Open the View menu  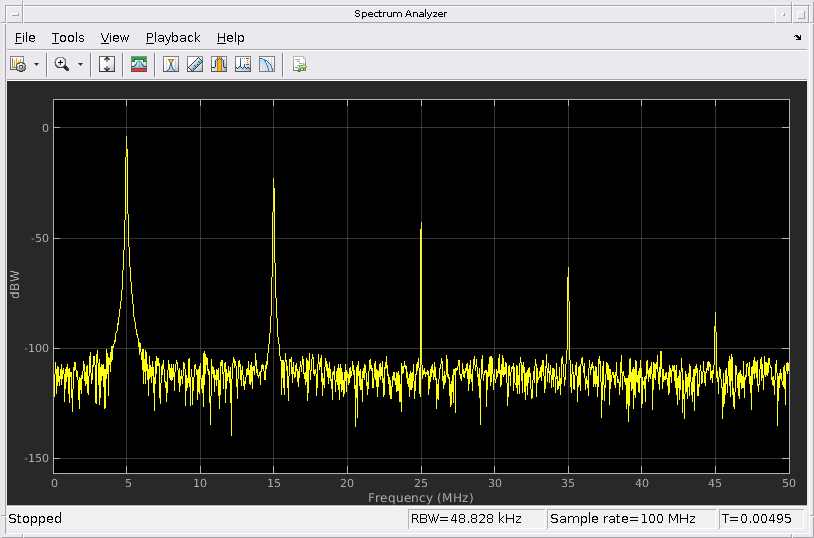[115, 38]
